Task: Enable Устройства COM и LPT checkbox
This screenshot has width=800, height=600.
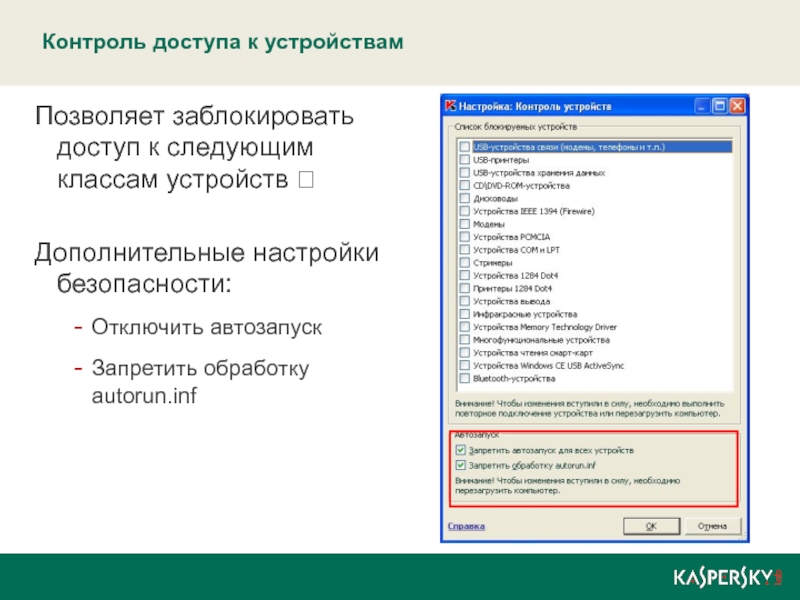Action: [464, 249]
